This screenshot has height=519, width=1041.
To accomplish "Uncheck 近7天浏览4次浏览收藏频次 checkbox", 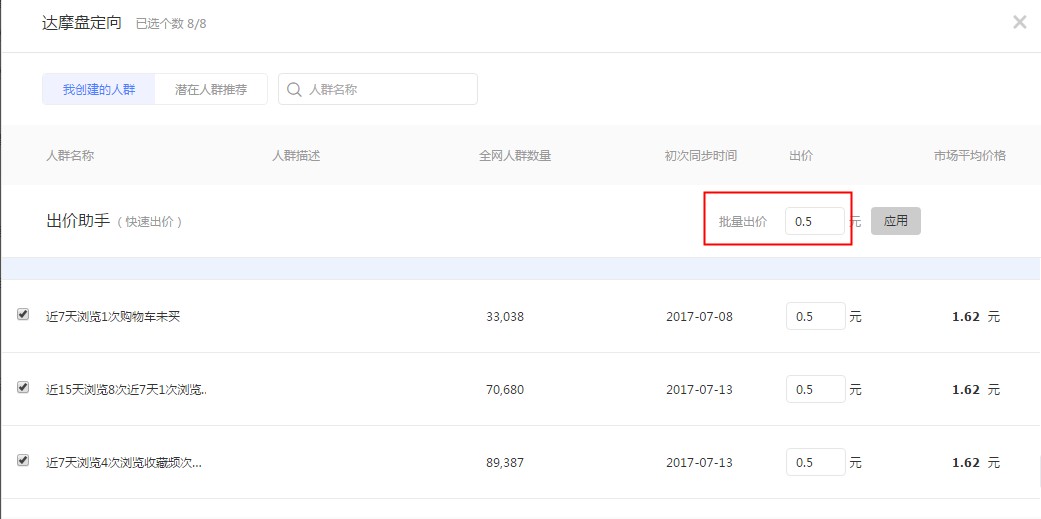I will [x=23, y=460].
